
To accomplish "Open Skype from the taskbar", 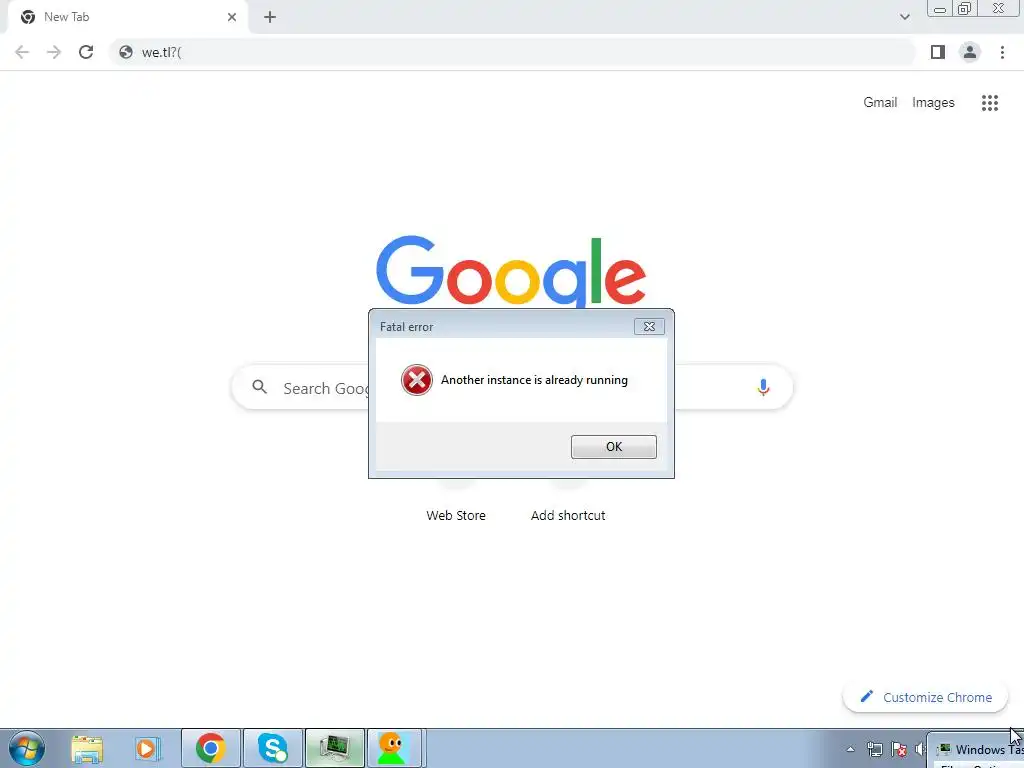I will (273, 748).
